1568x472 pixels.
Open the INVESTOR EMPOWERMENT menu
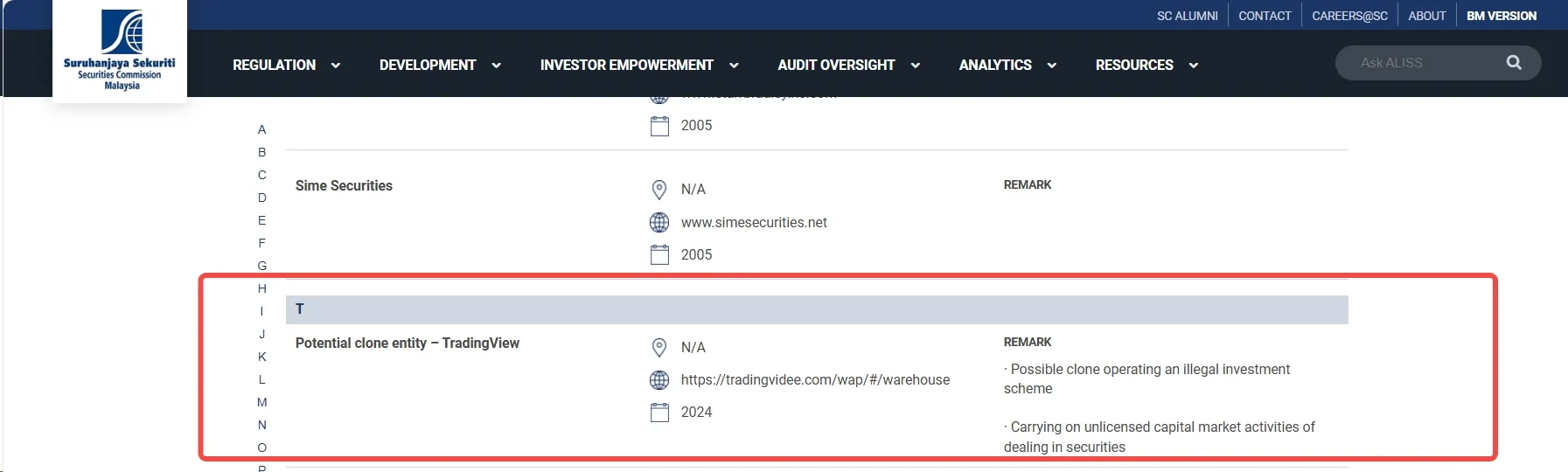pyautogui.click(x=627, y=65)
